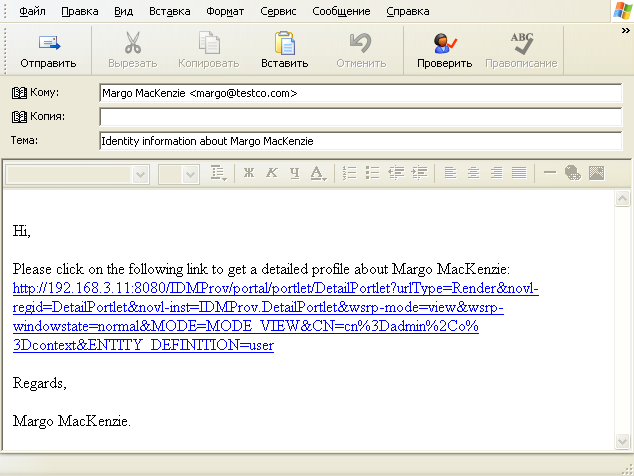
Task: Click the Windows logo icon
Action: (622, 10)
